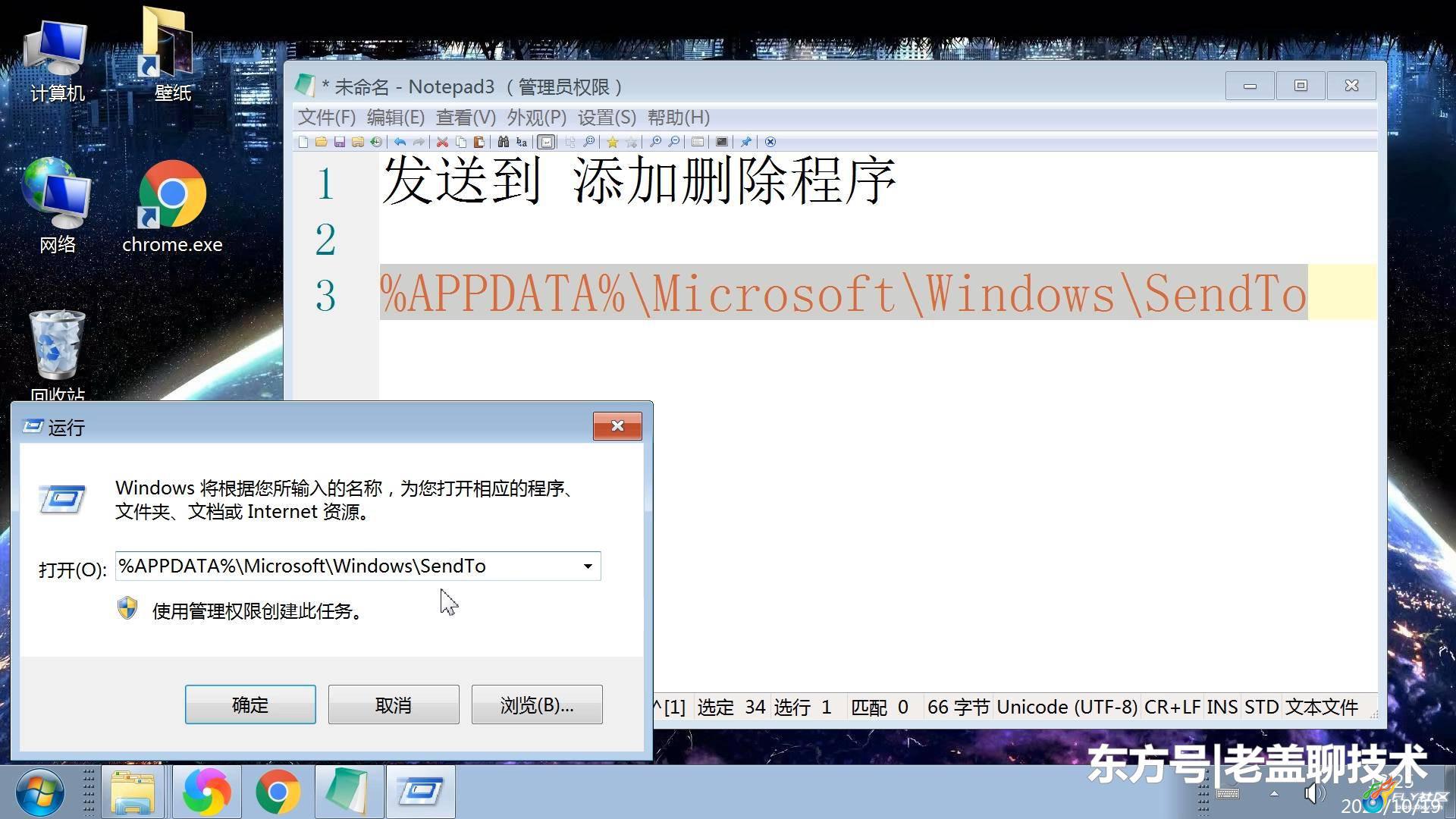Toggle always on top pin icon
The image size is (1456, 819).
746,142
